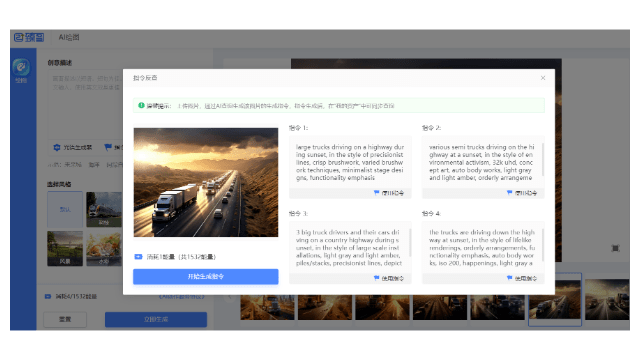Select the watercolor food style thumbnail
This screenshot has height=360, width=640.
[x=104, y=249]
